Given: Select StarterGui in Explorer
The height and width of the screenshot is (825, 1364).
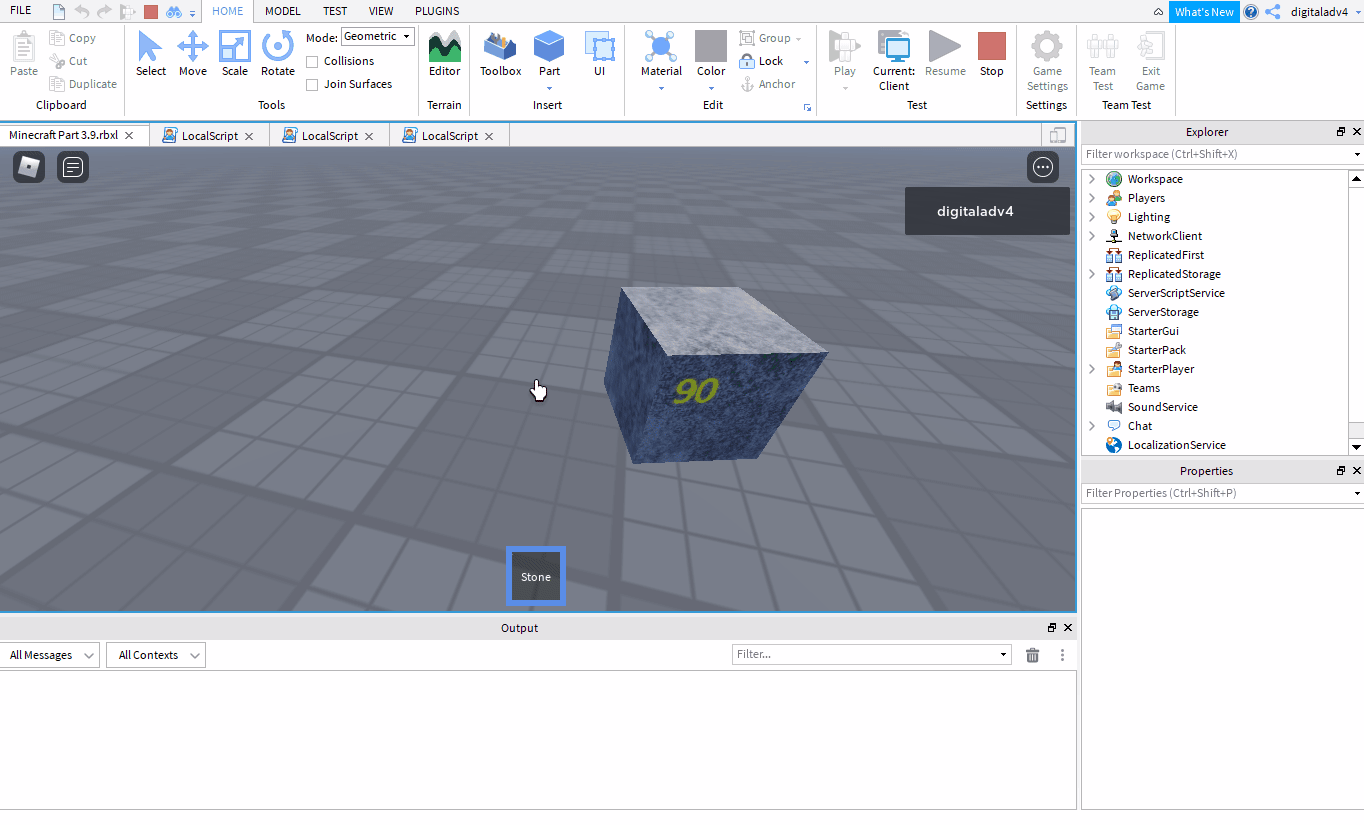Looking at the screenshot, I should point(1153,331).
